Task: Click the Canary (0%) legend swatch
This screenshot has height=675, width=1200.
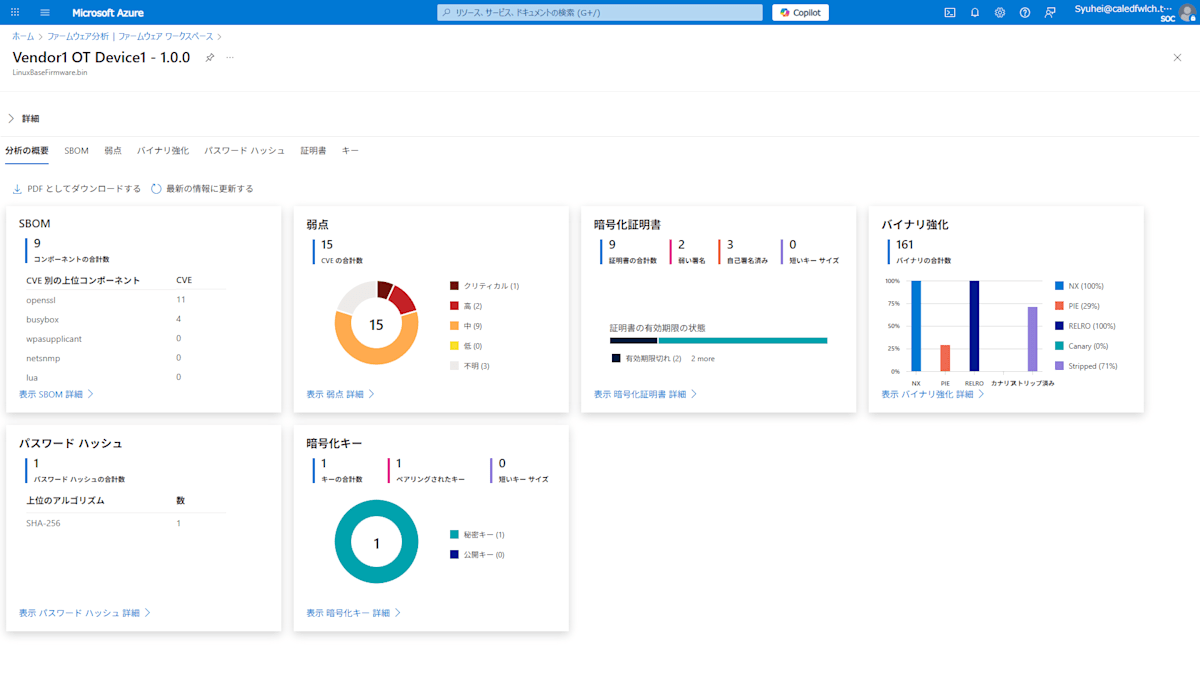Action: (x=1059, y=346)
